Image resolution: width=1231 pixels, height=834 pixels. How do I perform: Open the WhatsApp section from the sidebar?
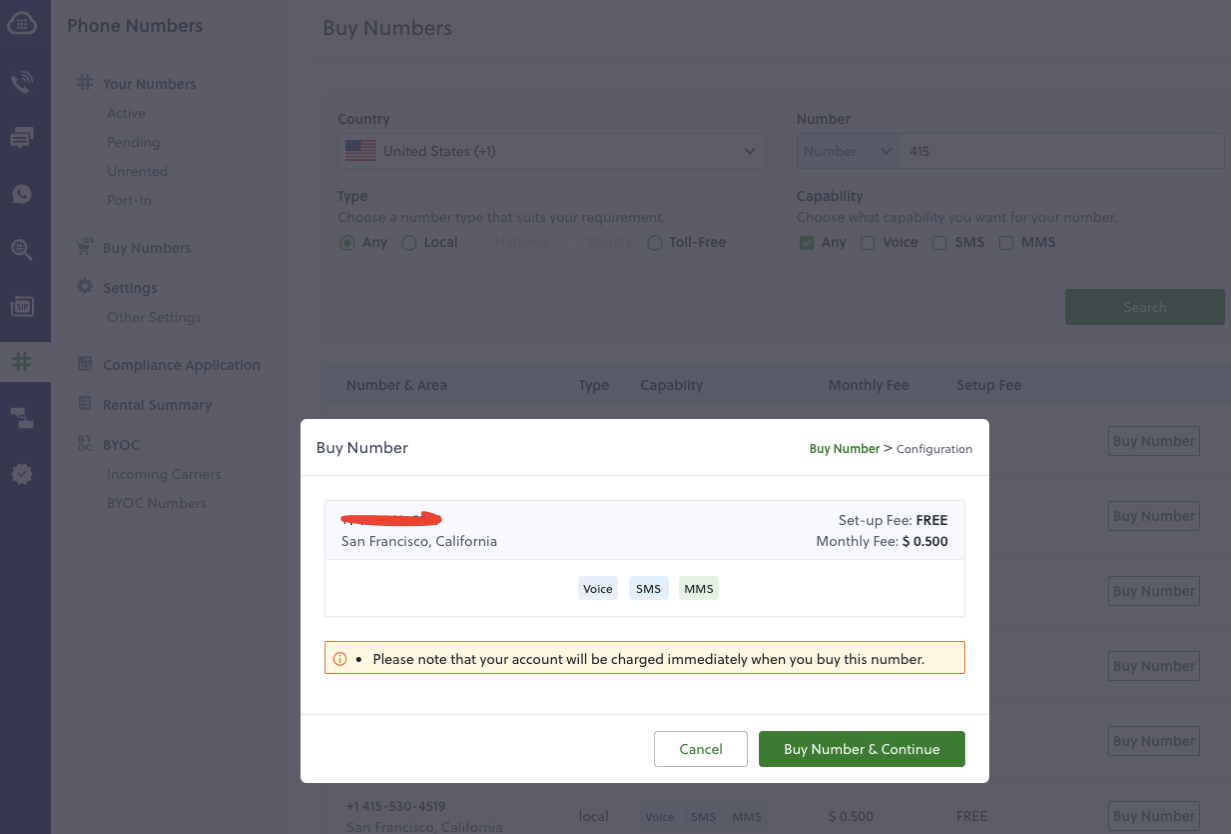(23, 193)
